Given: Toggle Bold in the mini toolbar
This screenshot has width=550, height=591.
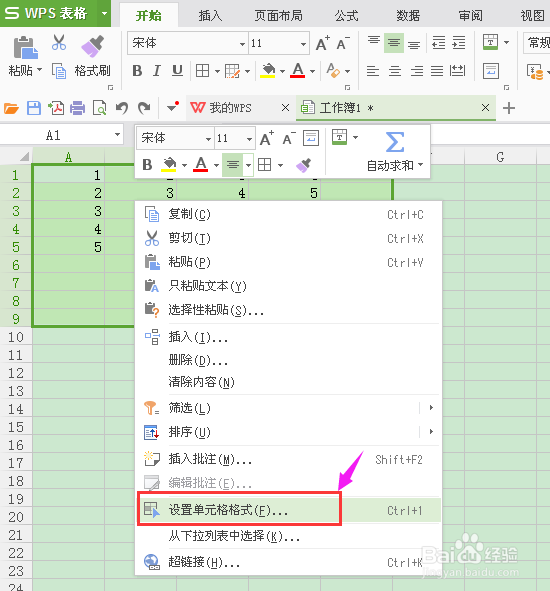Looking at the screenshot, I should click(x=147, y=165).
